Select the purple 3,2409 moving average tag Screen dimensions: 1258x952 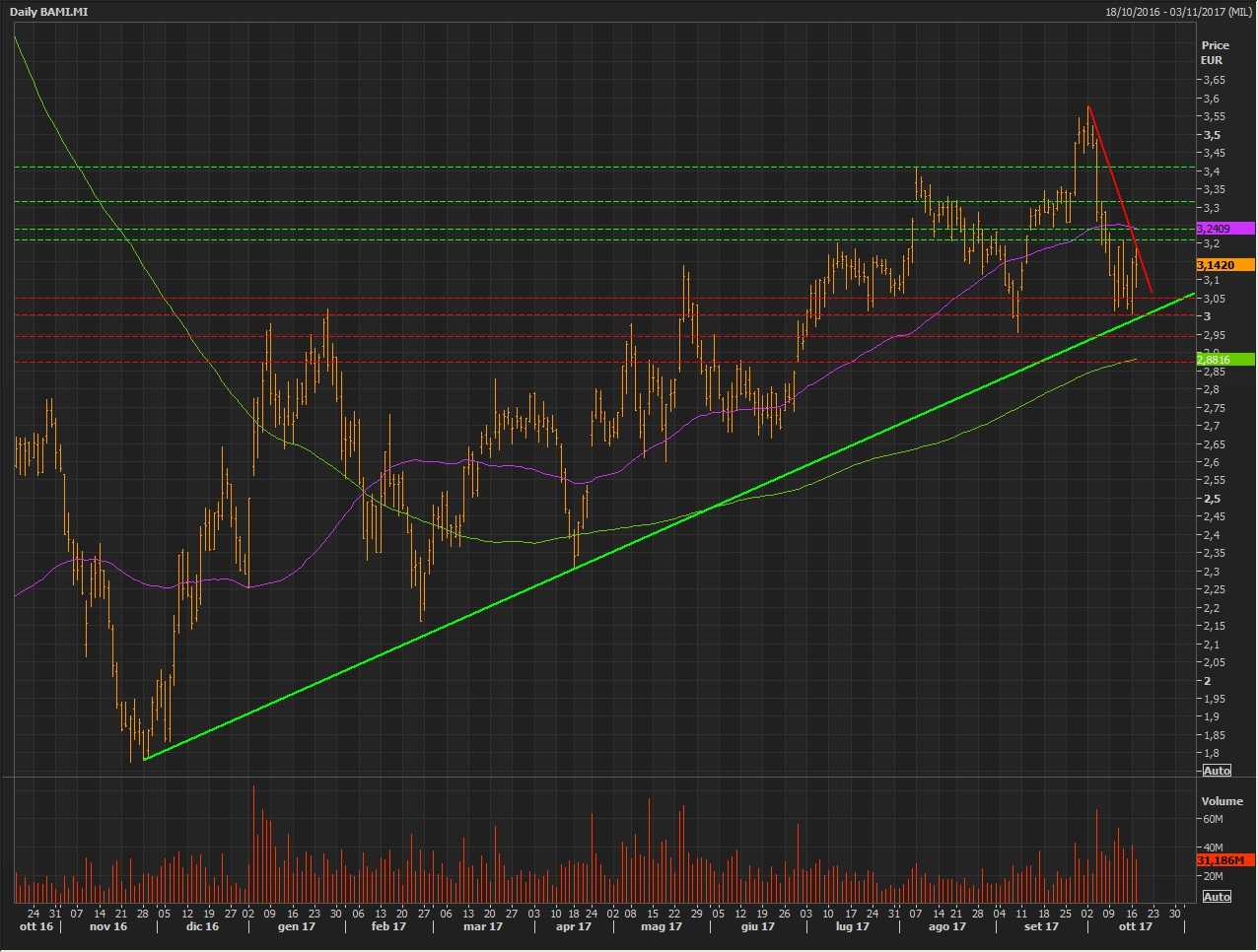coord(1223,229)
